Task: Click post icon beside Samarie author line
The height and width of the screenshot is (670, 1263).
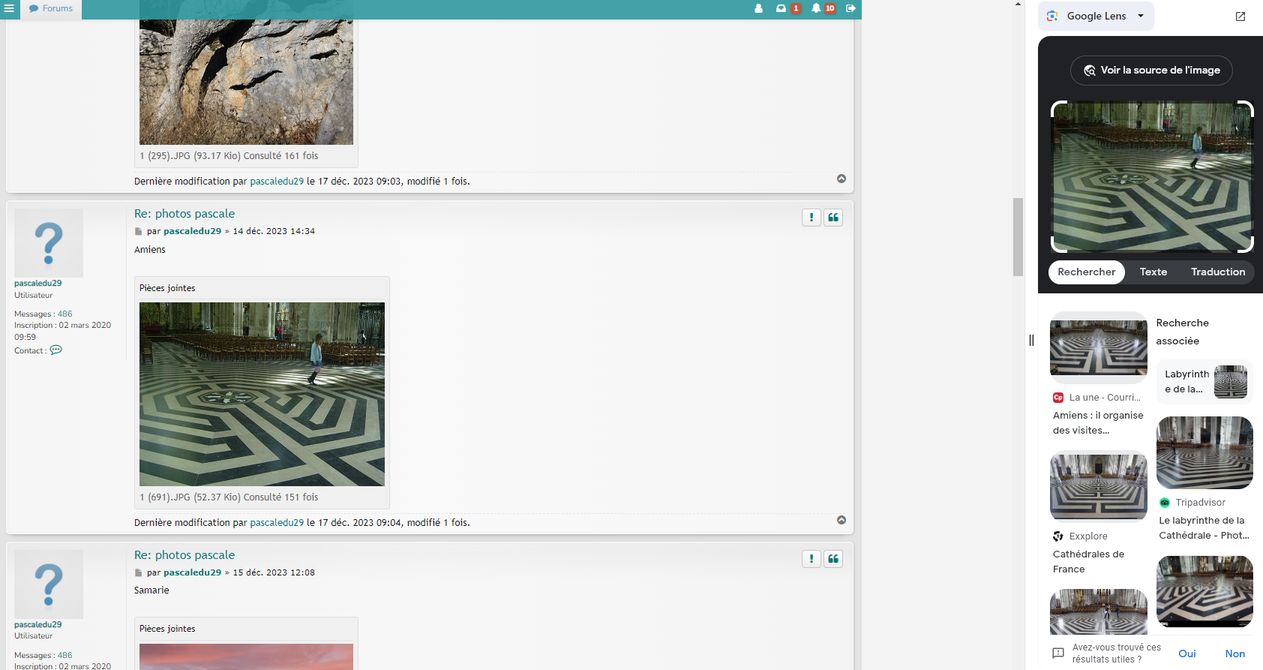Action: pos(139,573)
